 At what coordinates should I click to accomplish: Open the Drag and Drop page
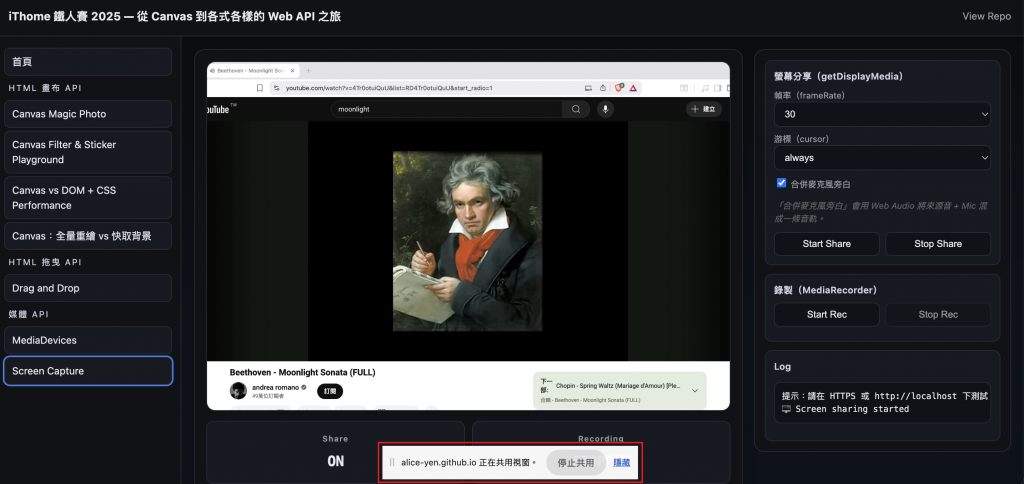88,288
